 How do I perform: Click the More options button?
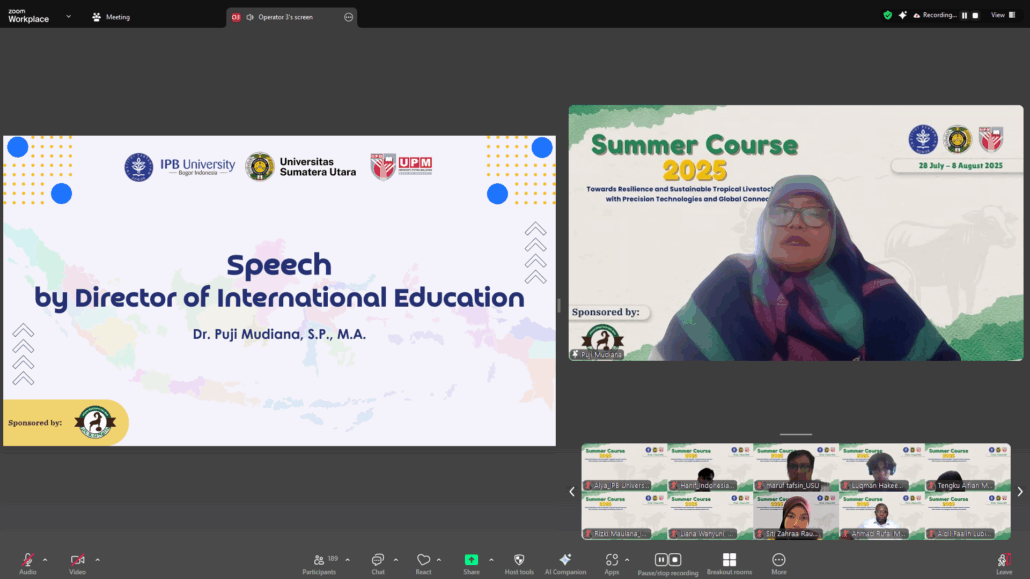(x=779, y=560)
